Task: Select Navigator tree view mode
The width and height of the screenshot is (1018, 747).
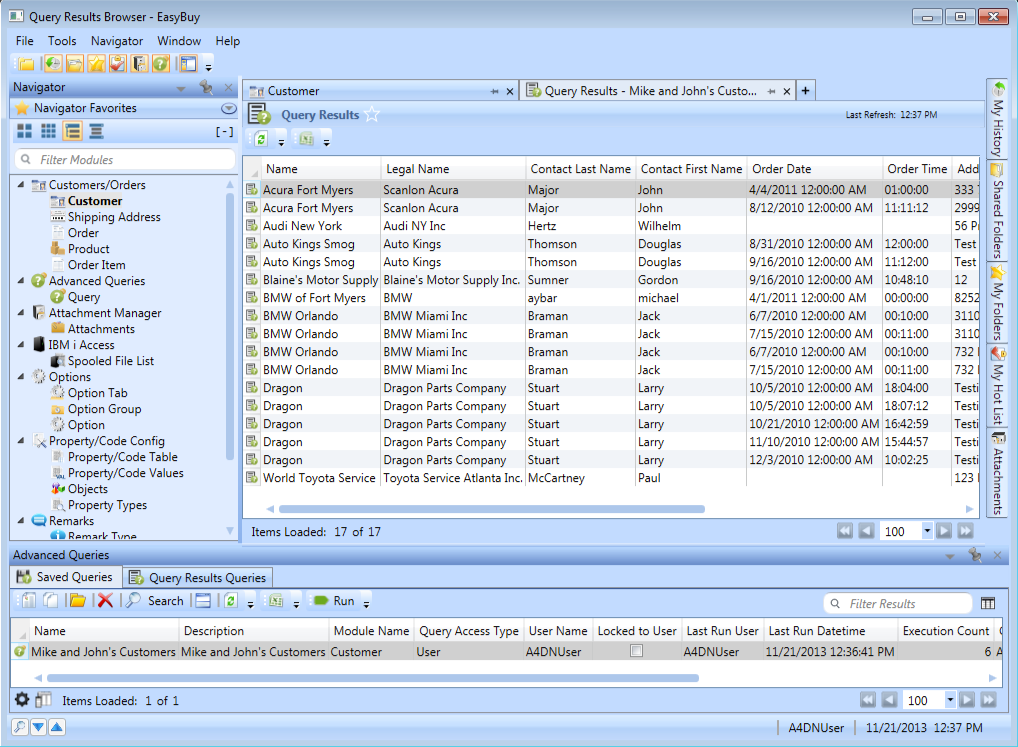Action: pyautogui.click(x=73, y=132)
